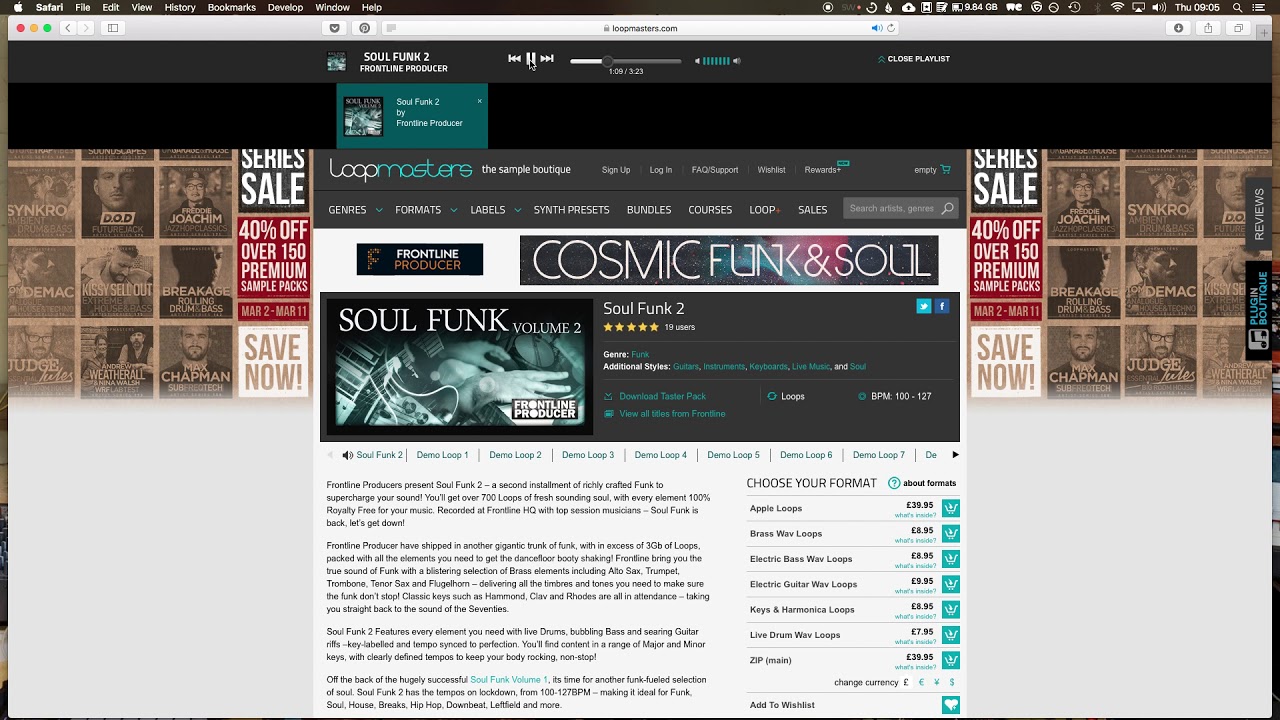Image resolution: width=1280 pixels, height=720 pixels.
Task: Close the playlist panel
Action: [914, 59]
